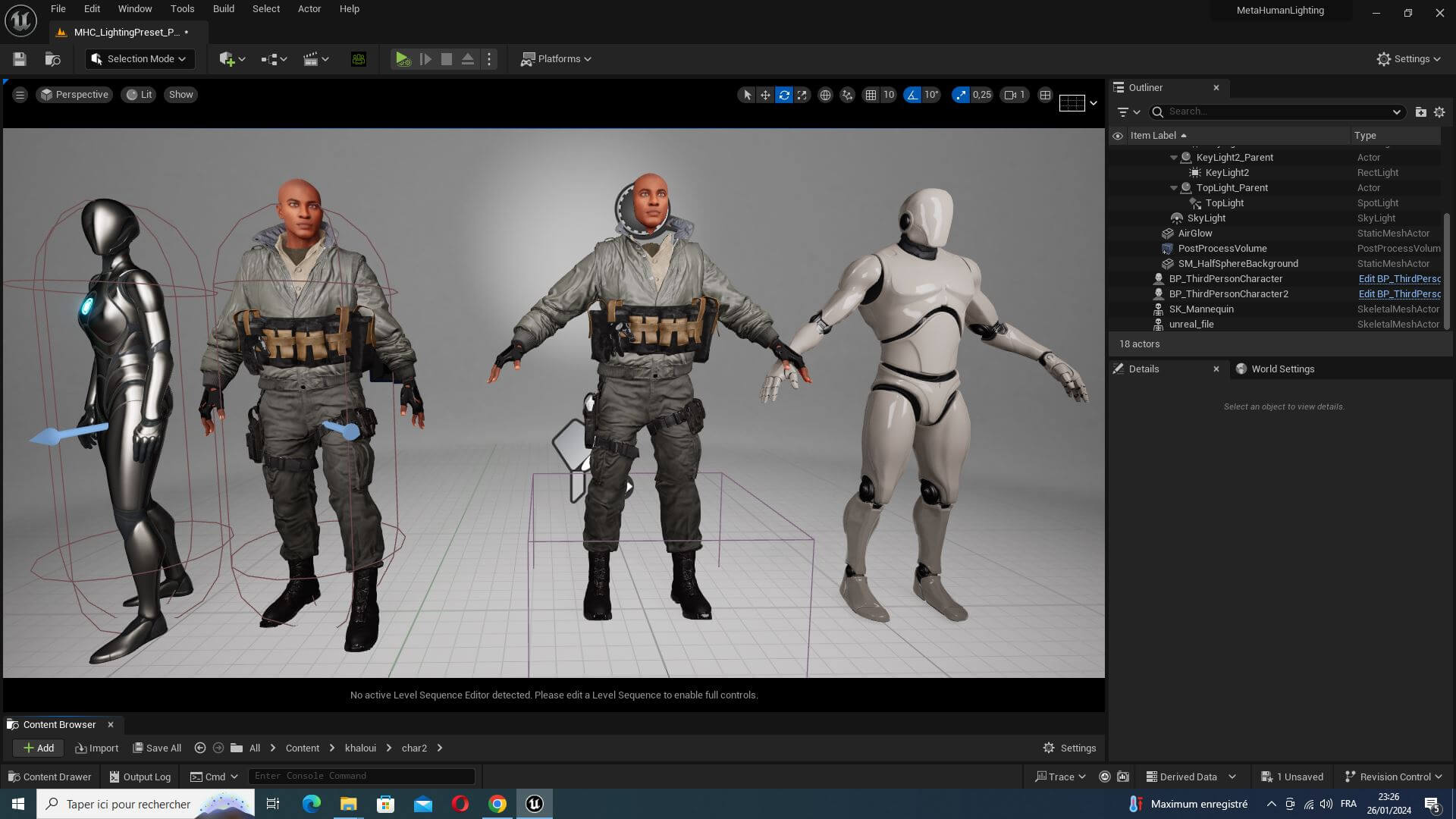Screen dimensions: 1456x819
Task: Toggle the Outliner visibility eye column header
Action: tap(1118, 136)
